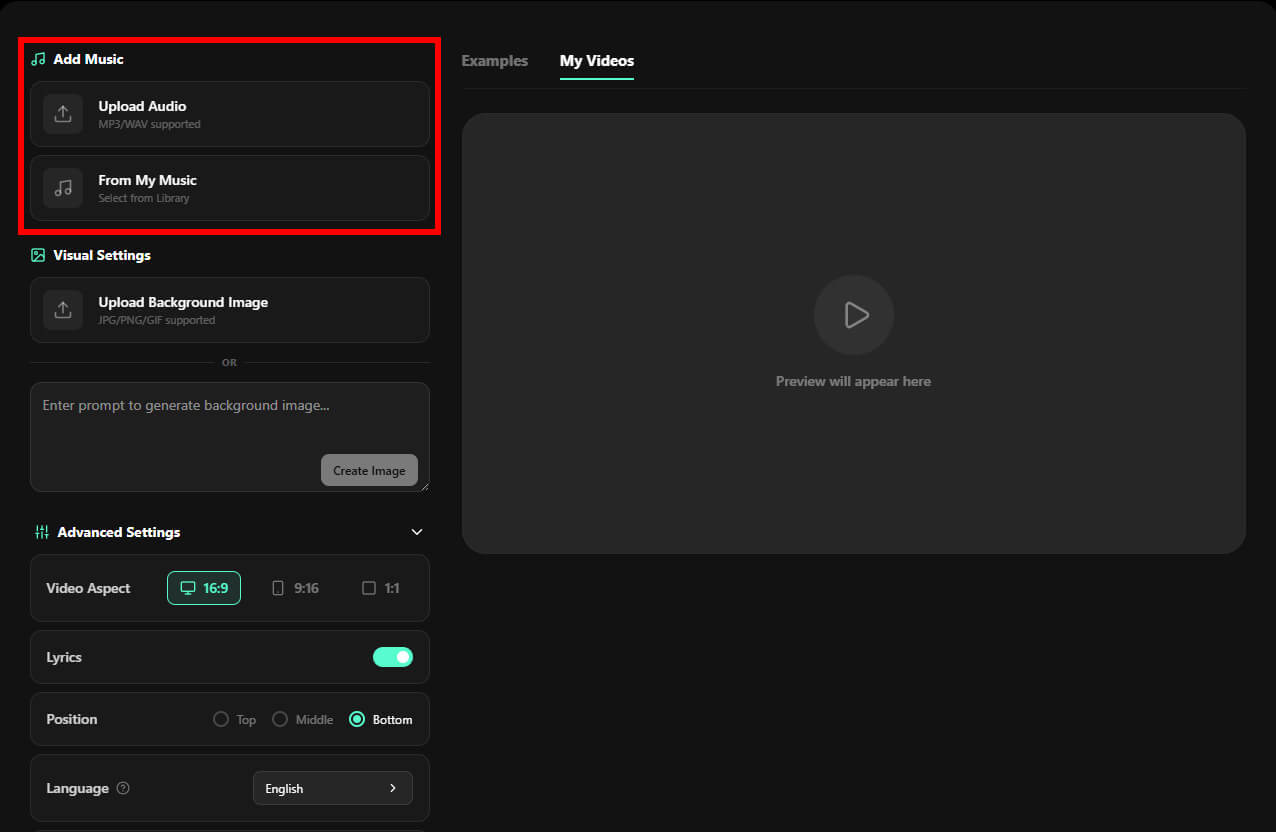Click the Upload Background Image arrow icon

(63, 310)
